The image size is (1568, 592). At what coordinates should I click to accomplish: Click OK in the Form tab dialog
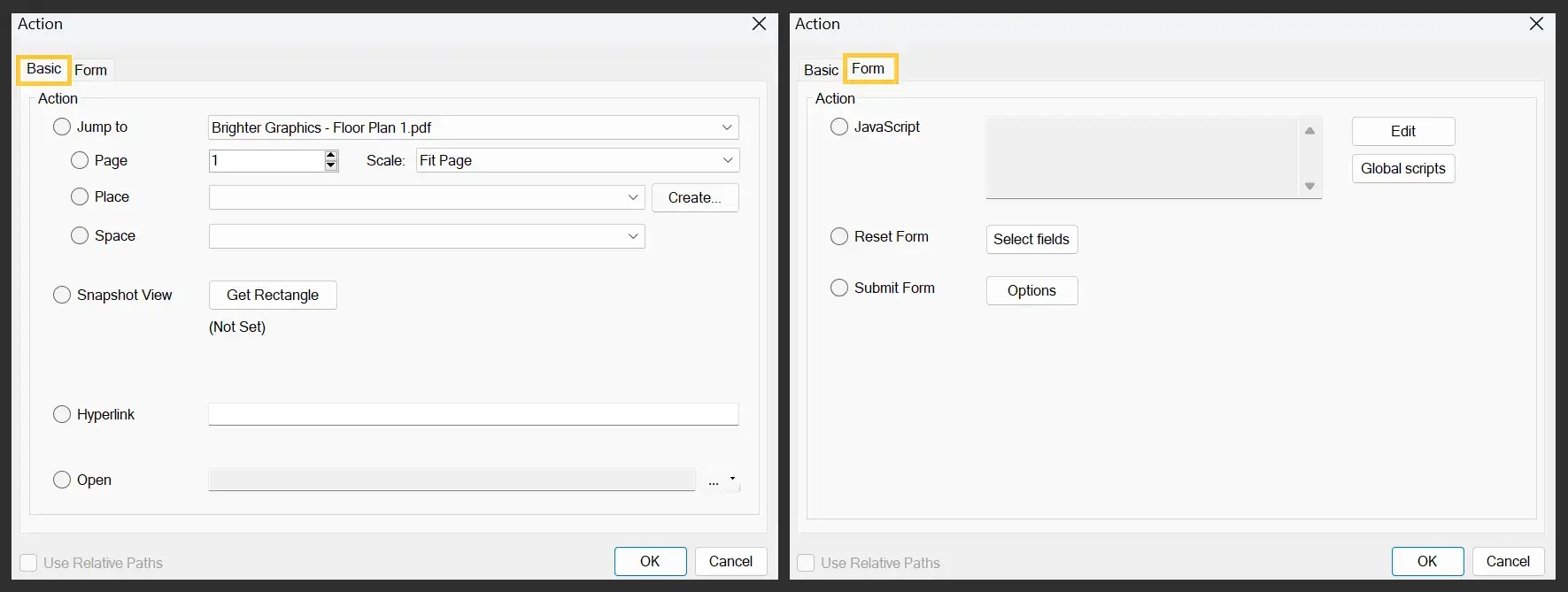(1427, 561)
